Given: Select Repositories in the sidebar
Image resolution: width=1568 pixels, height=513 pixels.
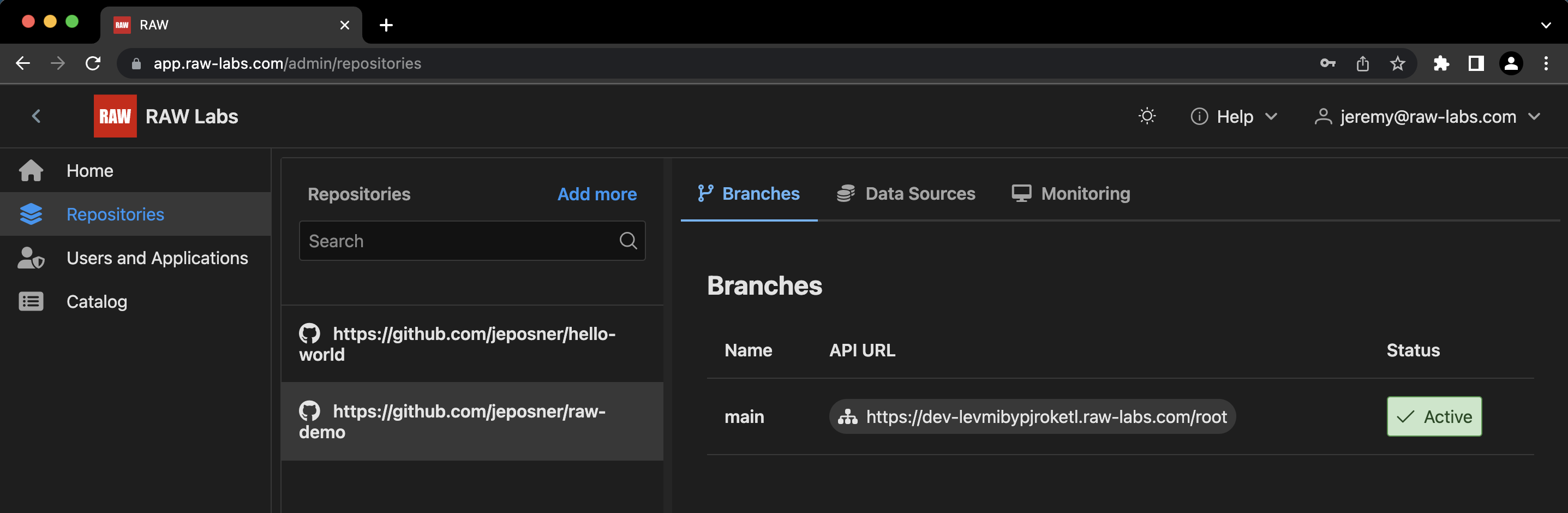Looking at the screenshot, I should click(x=135, y=214).
